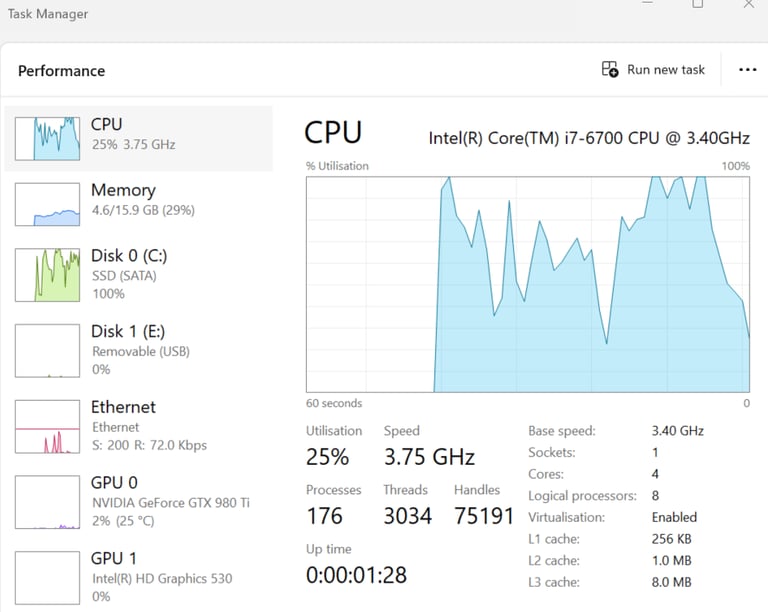The image size is (768, 612).
Task: Click the Disk 1 (E:) graph thumbnail
Action: point(47,349)
